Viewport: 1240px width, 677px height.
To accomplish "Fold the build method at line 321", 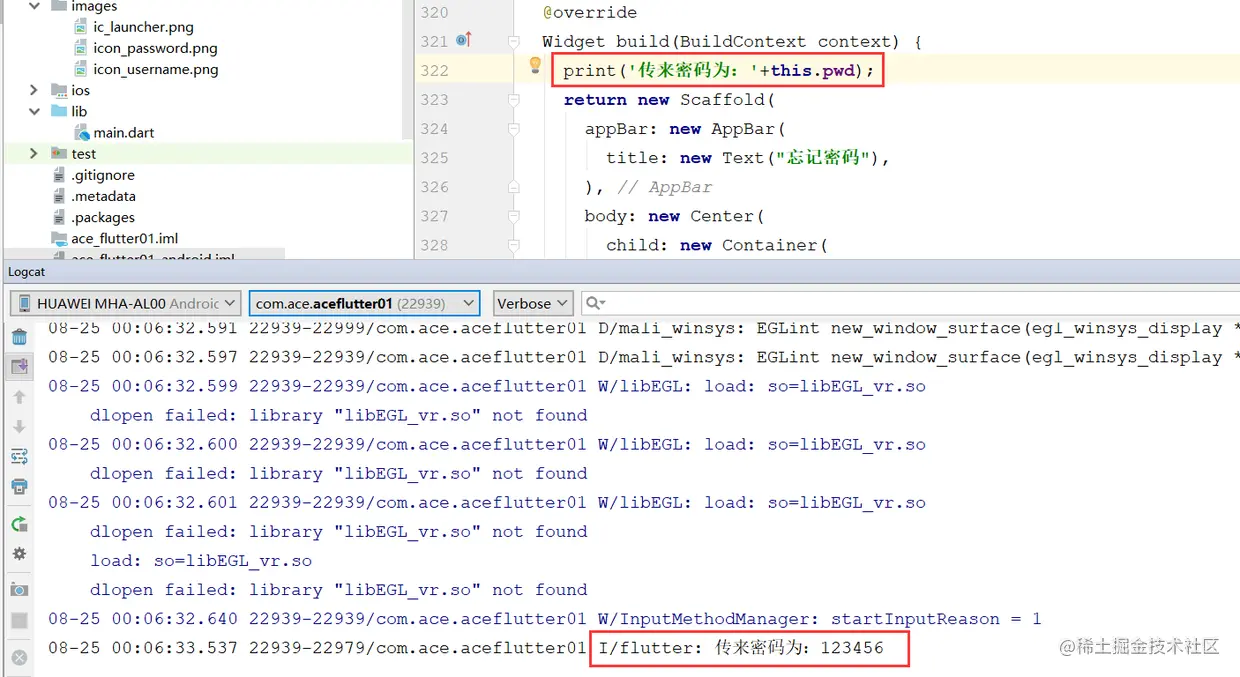I will (514, 42).
